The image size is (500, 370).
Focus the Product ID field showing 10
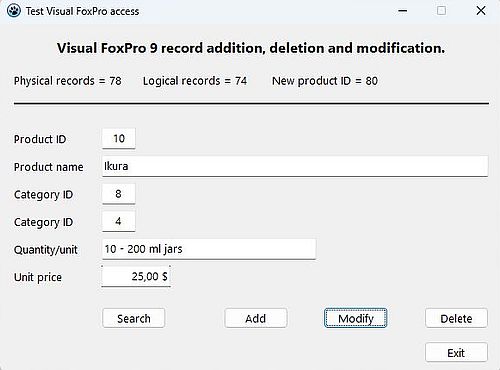click(119, 138)
